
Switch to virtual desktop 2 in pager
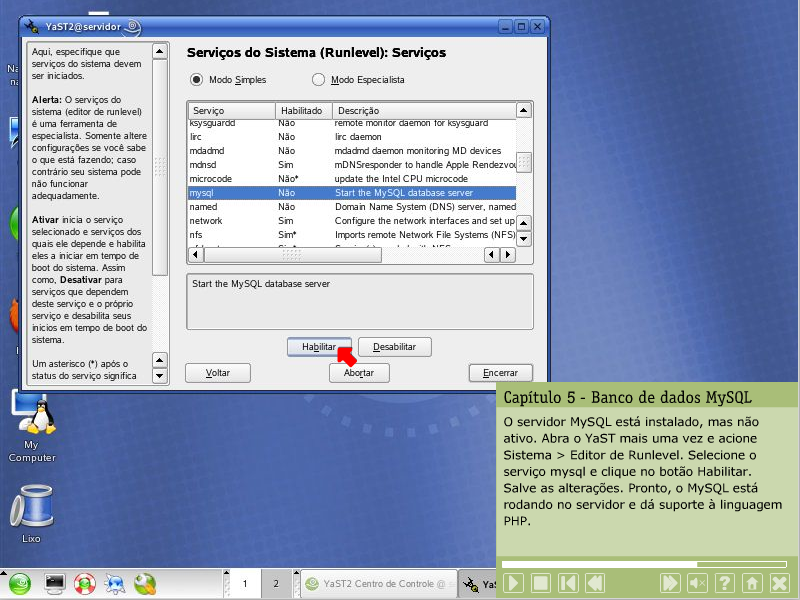275,583
